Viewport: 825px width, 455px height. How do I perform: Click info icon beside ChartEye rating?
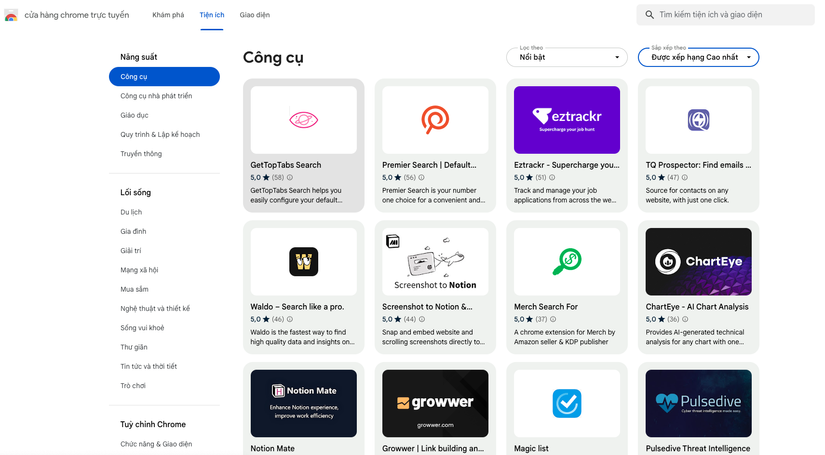click(x=685, y=319)
